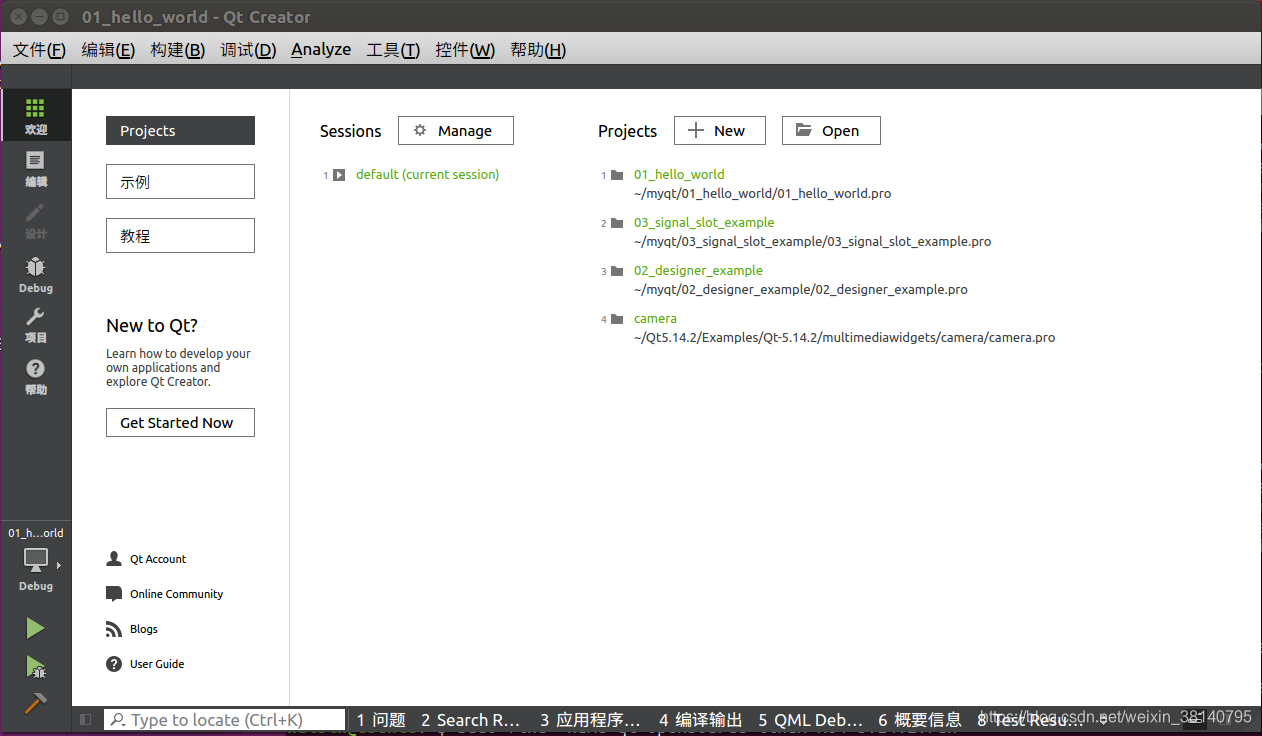Open recent project 01_hello_world

pos(679,174)
